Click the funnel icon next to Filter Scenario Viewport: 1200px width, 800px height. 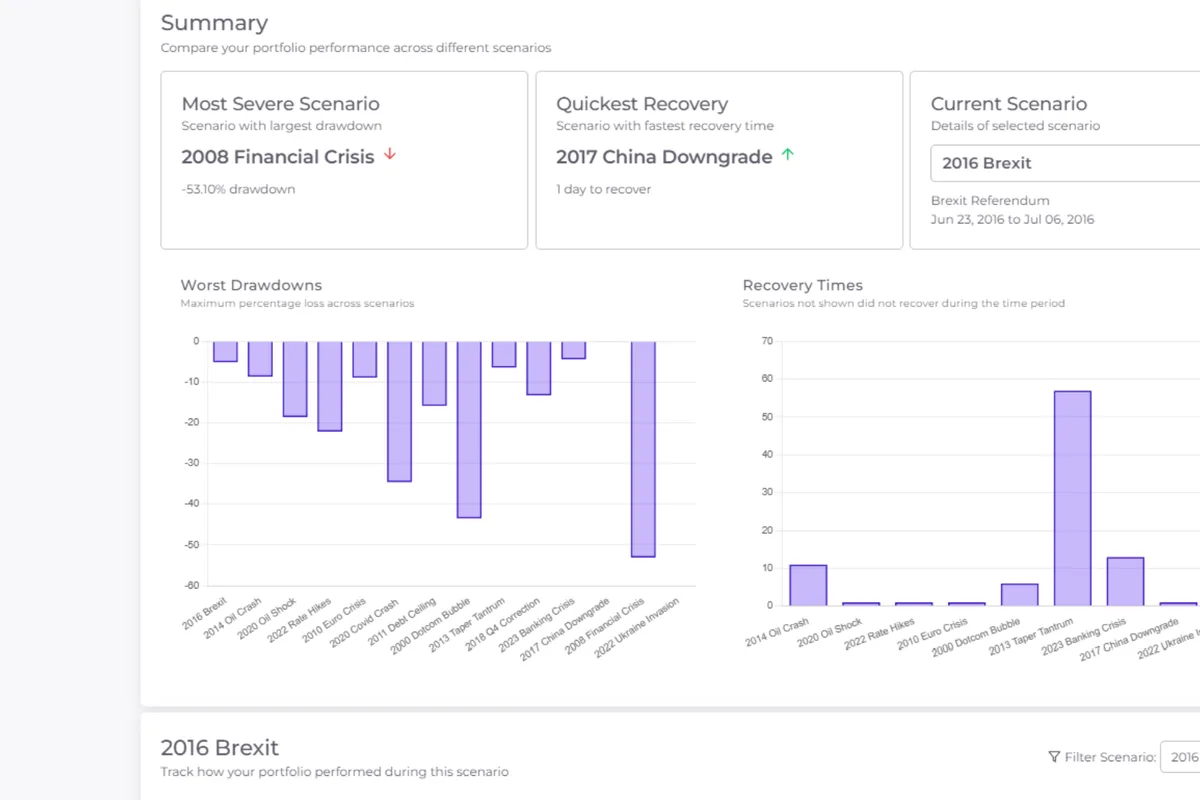coord(1054,757)
